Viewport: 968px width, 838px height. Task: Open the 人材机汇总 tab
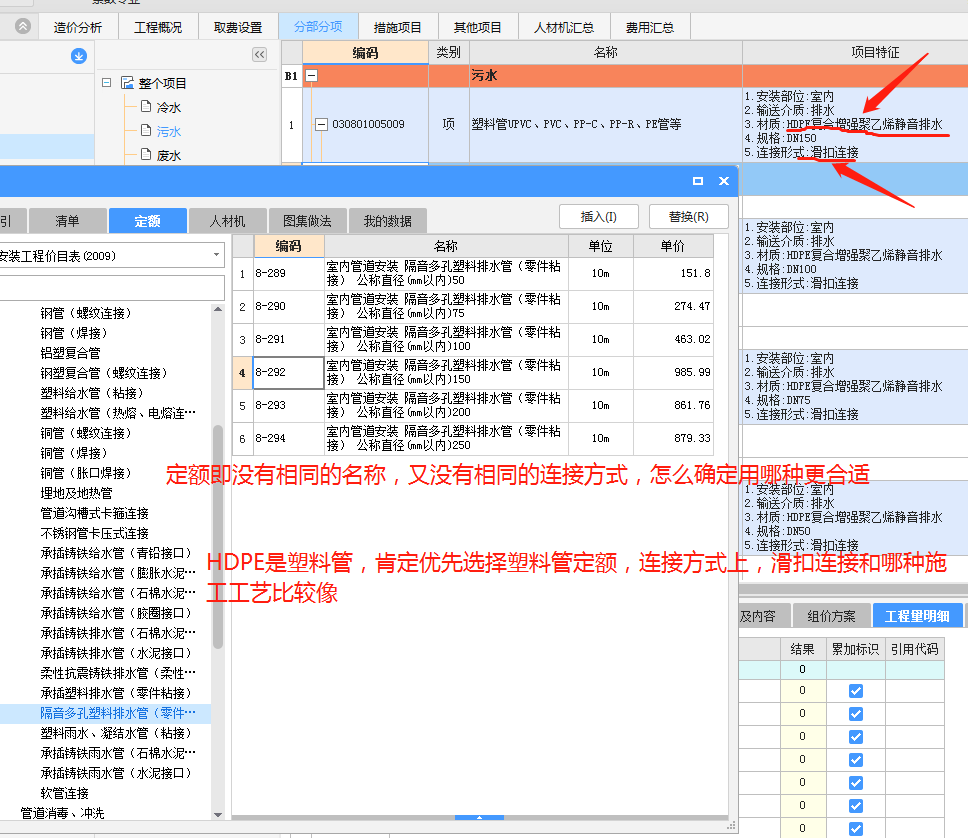564,28
